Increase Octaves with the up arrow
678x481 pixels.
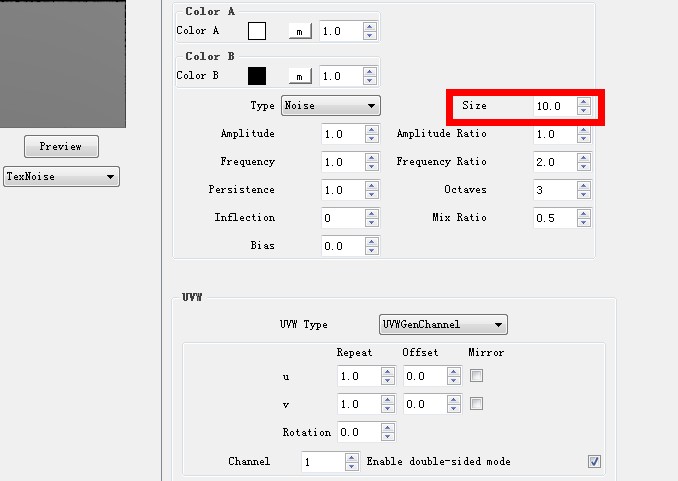(584, 186)
